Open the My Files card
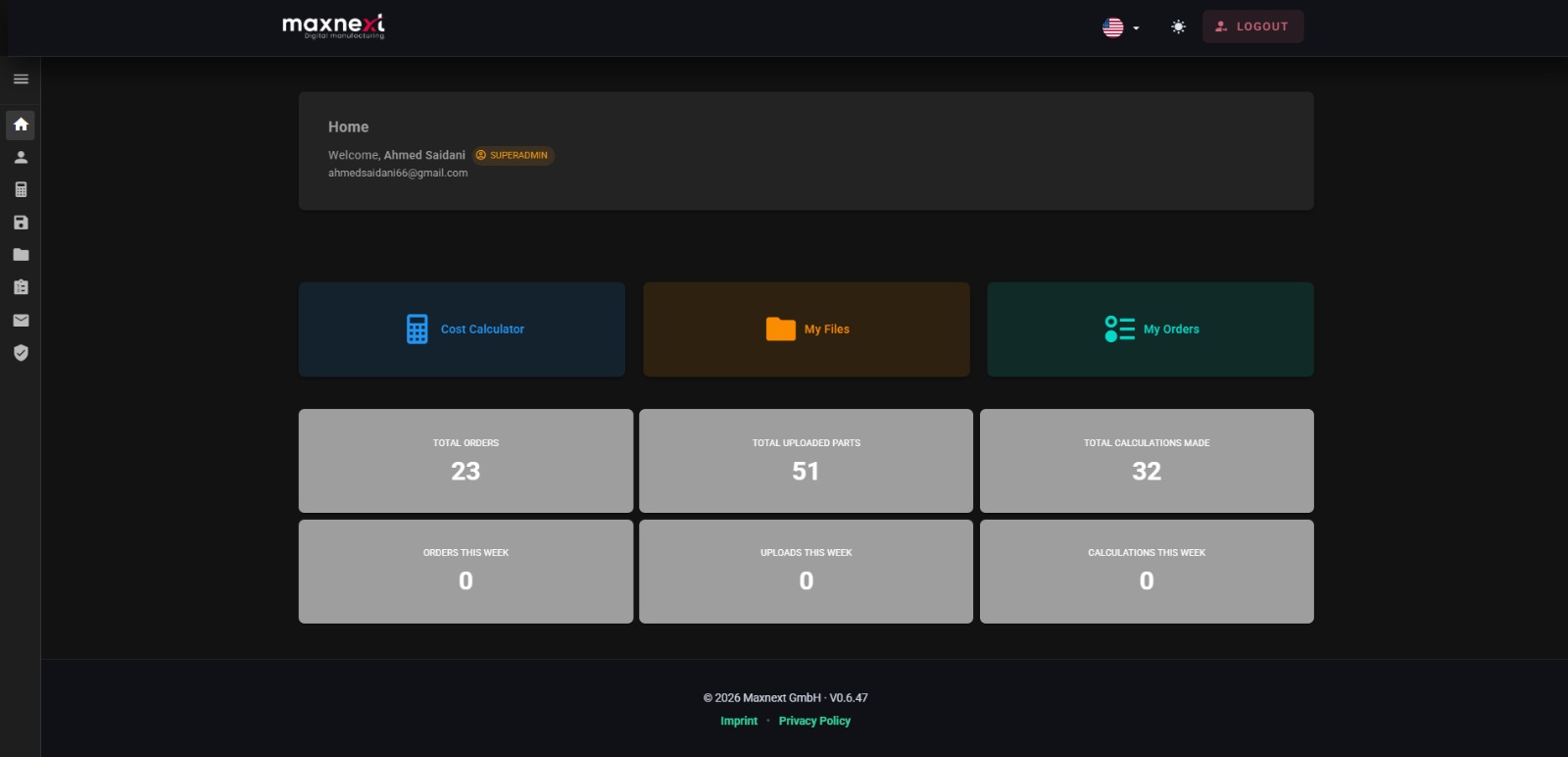 coord(806,329)
